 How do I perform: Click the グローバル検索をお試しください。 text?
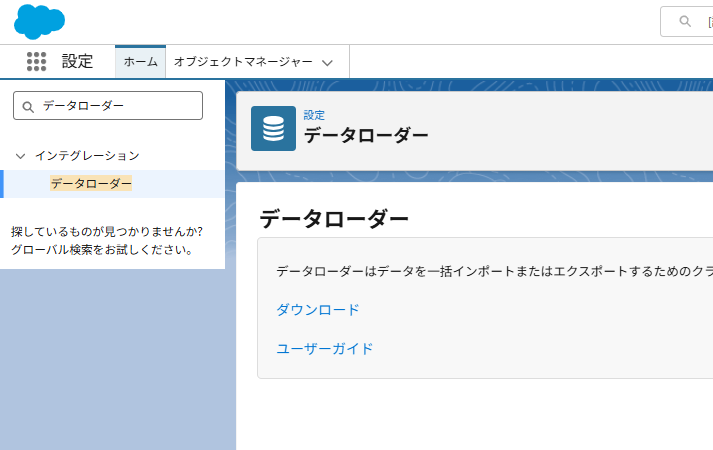coord(104,250)
